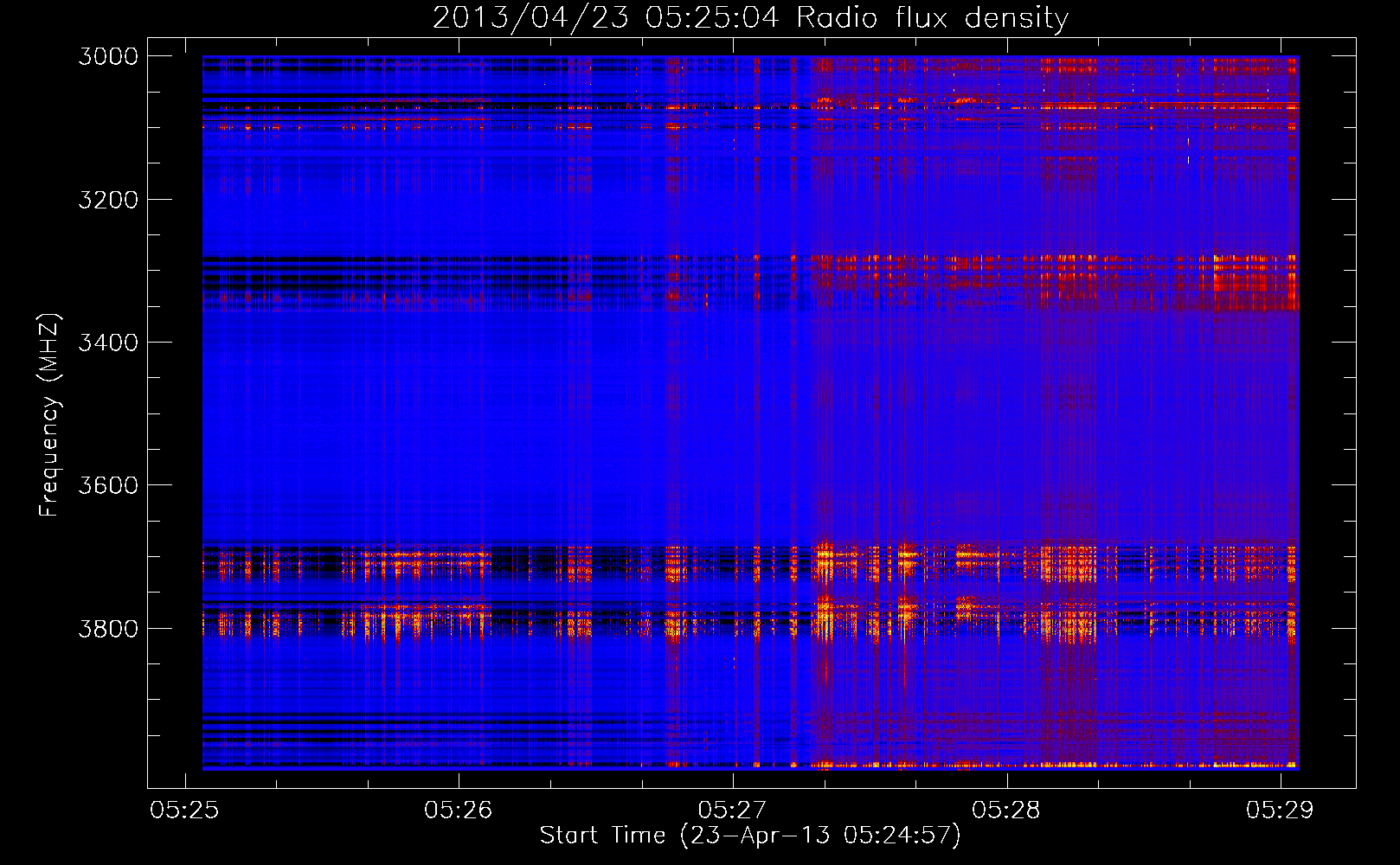
Task: Click the 05:26 time tick label
Action: [459, 810]
